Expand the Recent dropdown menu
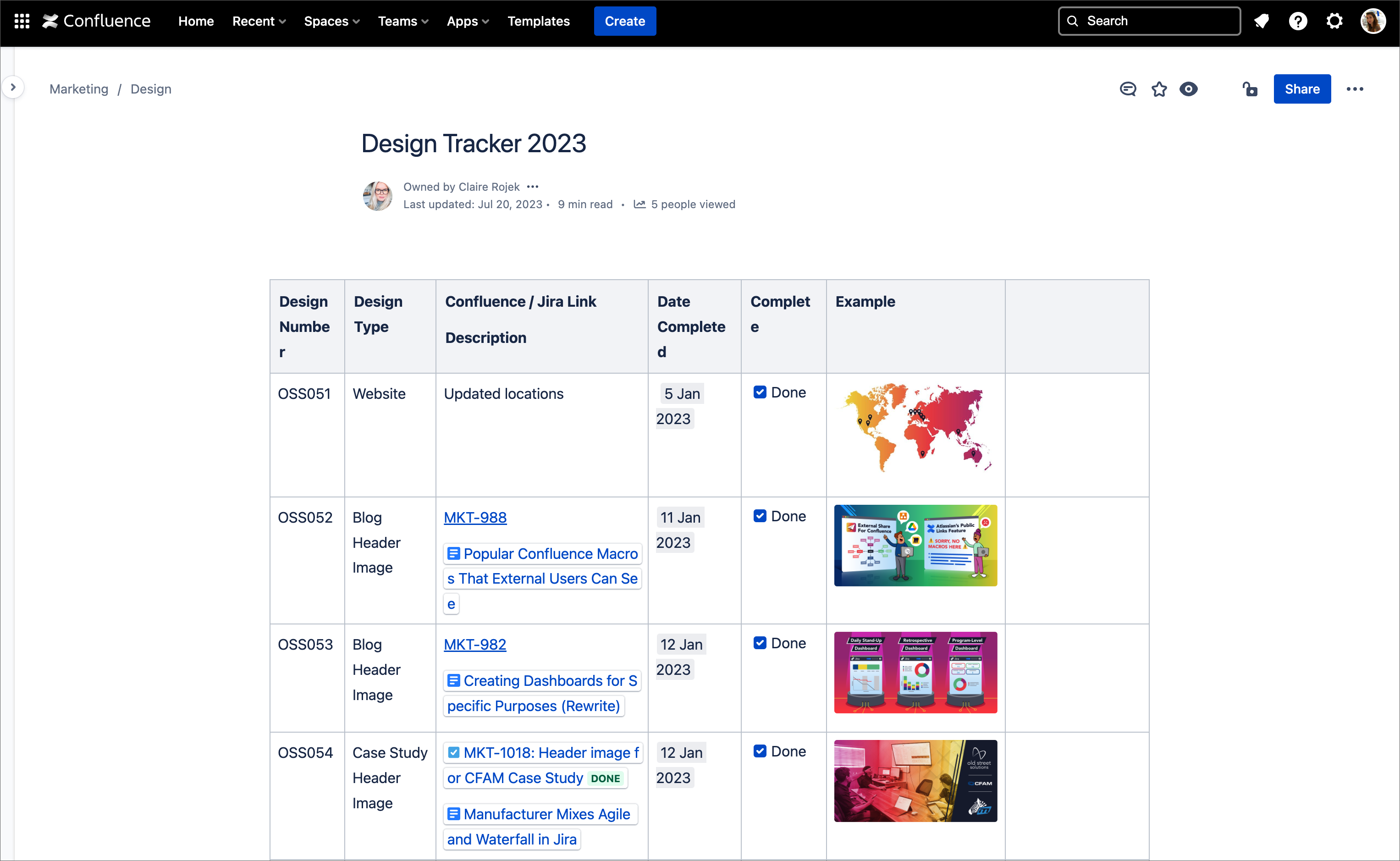This screenshot has width=1400, height=861. 259,21
